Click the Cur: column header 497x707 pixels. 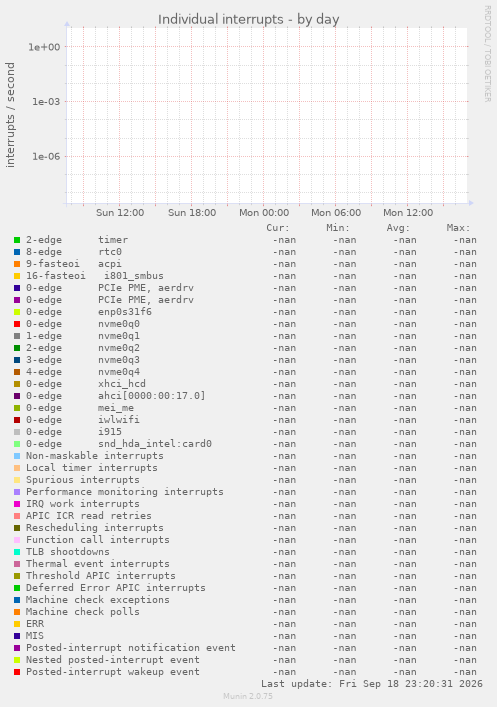pyautogui.click(x=278, y=228)
